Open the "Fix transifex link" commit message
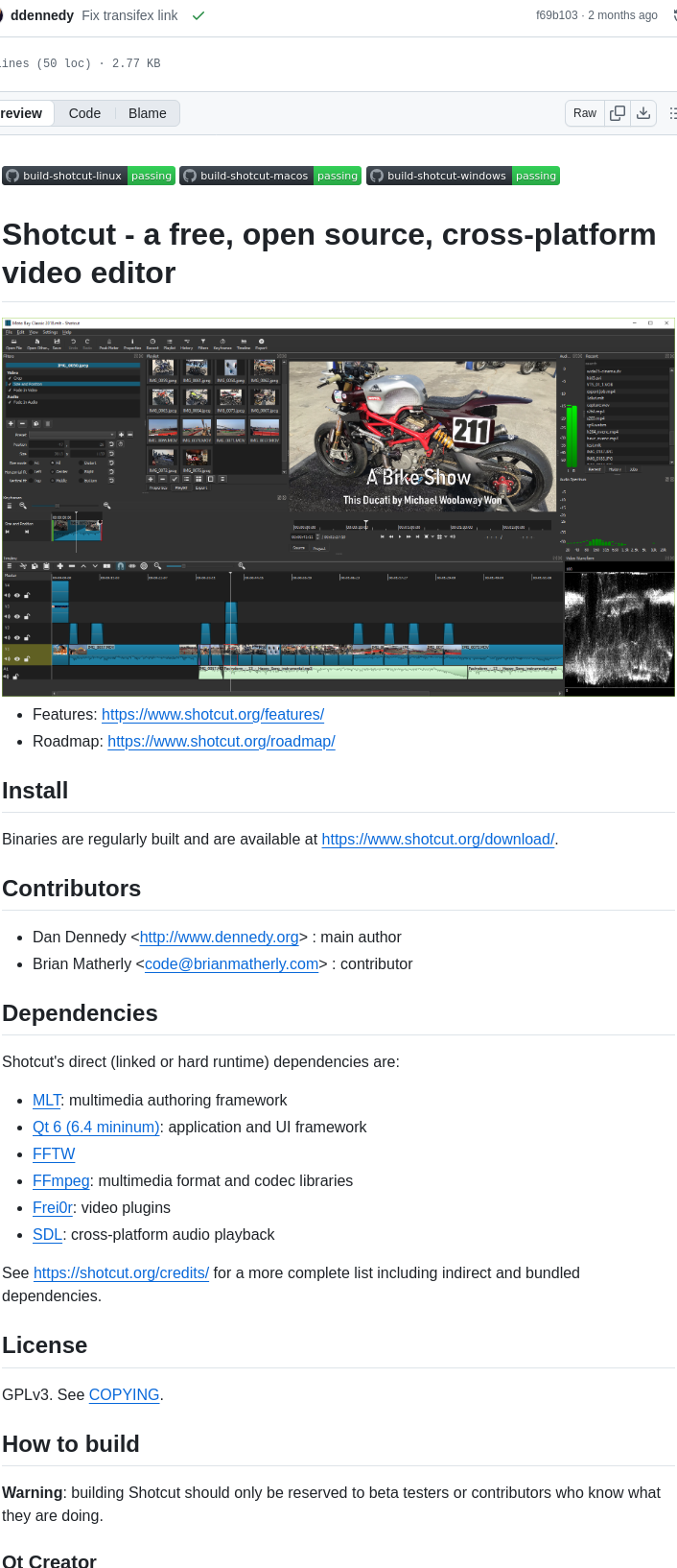 [129, 15]
